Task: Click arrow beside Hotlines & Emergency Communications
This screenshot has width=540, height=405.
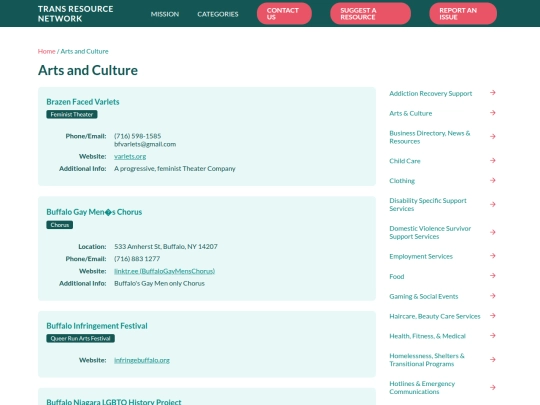Action: point(493,387)
